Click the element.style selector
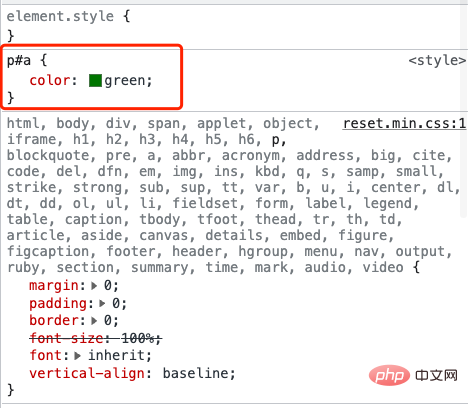This screenshot has height=408, width=468. tap(60, 16)
